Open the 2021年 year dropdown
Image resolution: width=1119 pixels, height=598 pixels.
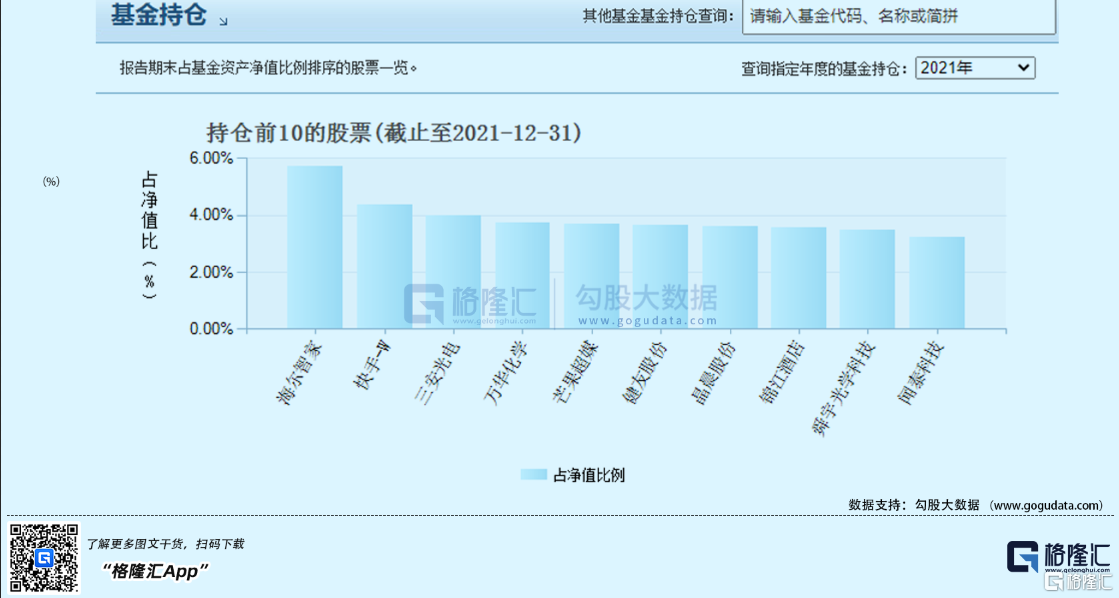coord(975,68)
